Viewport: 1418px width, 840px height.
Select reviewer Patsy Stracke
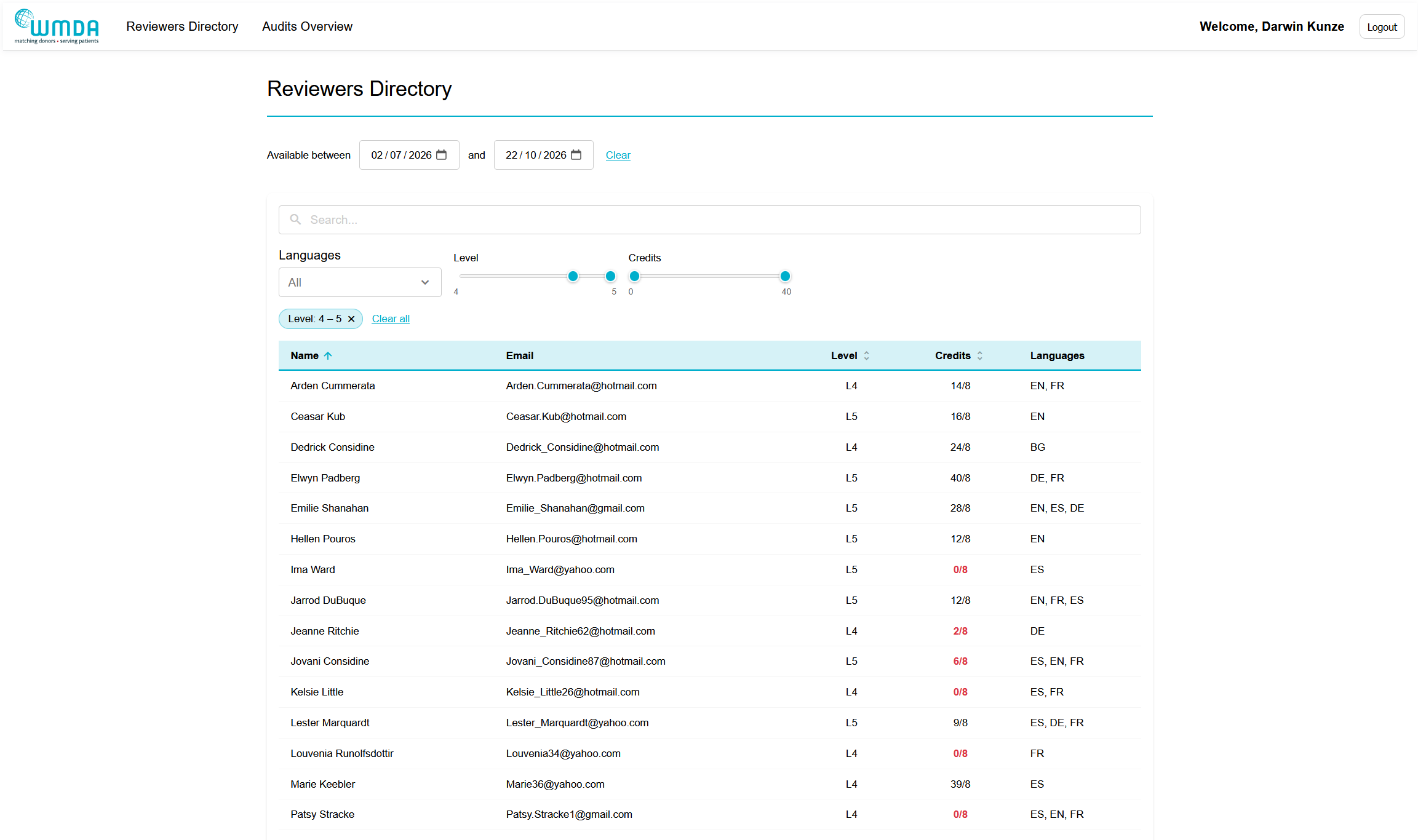323,814
